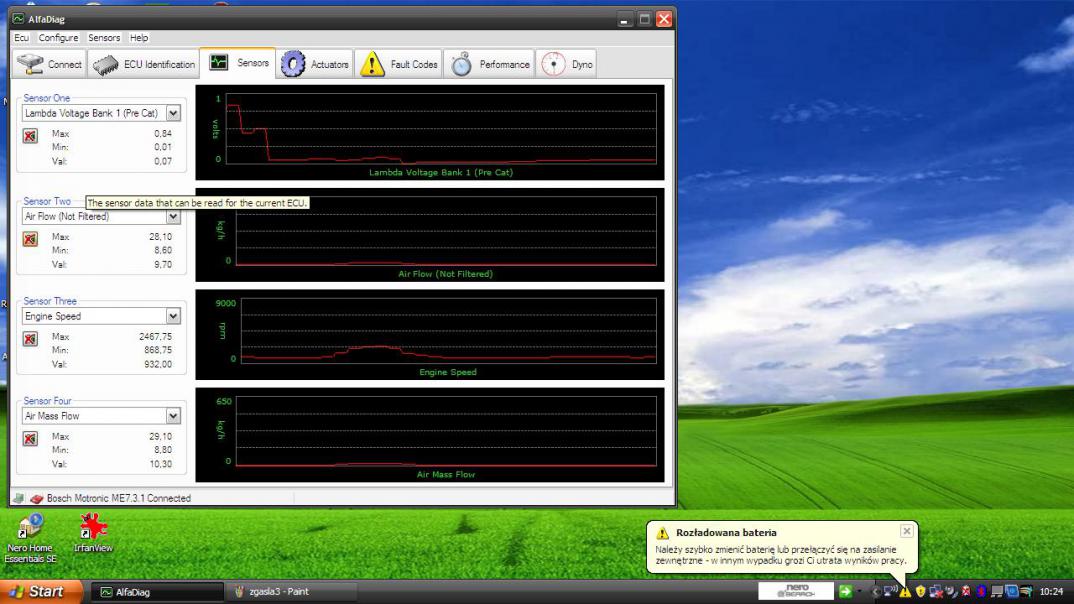Image resolution: width=1074 pixels, height=604 pixels.
Task: Click Engine Speed Val value 932,00
Action: 158,364
